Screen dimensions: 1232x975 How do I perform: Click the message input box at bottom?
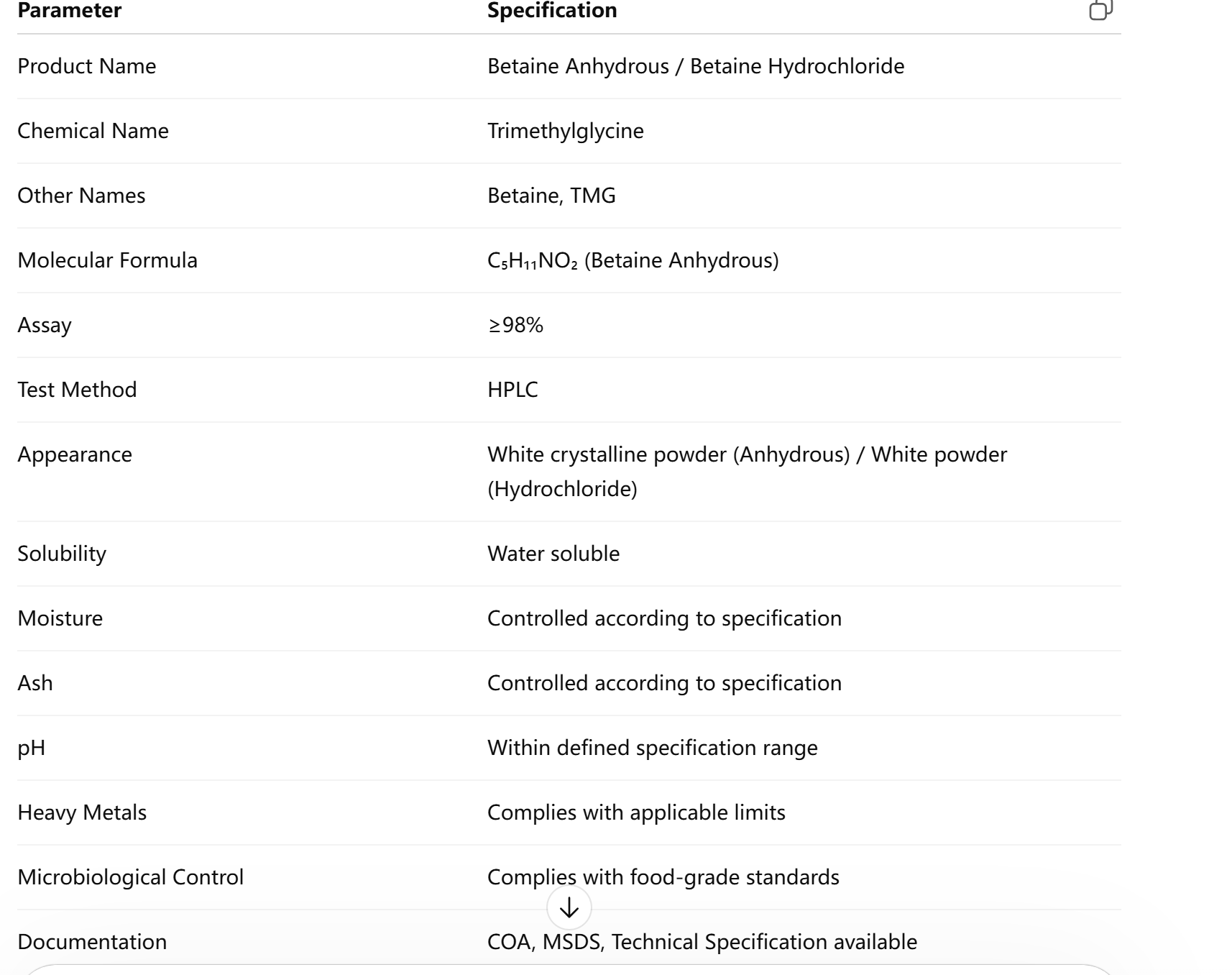pyautogui.click(x=569, y=970)
